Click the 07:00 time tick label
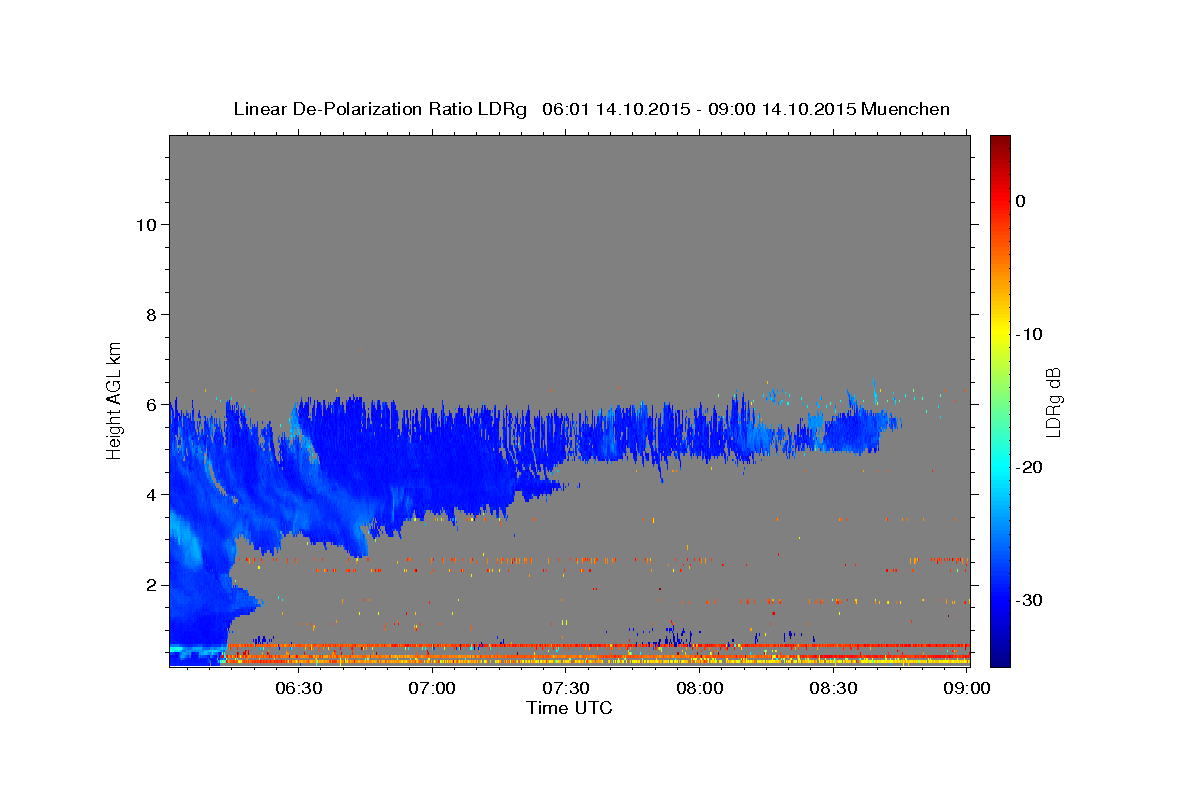 pos(432,689)
